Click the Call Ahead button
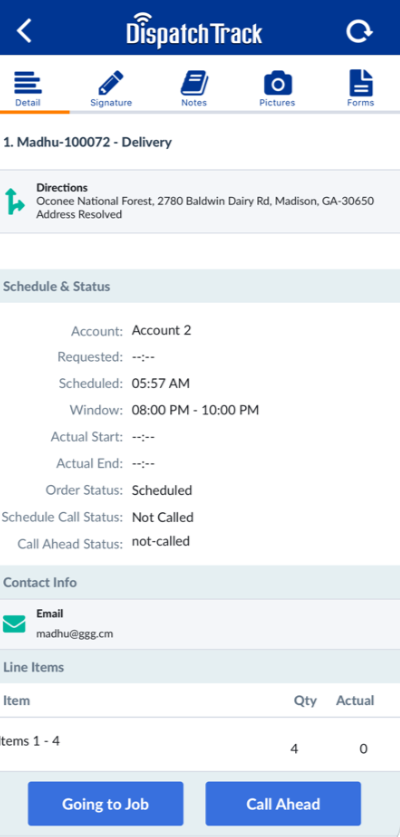The width and height of the screenshot is (400, 837). (x=283, y=804)
